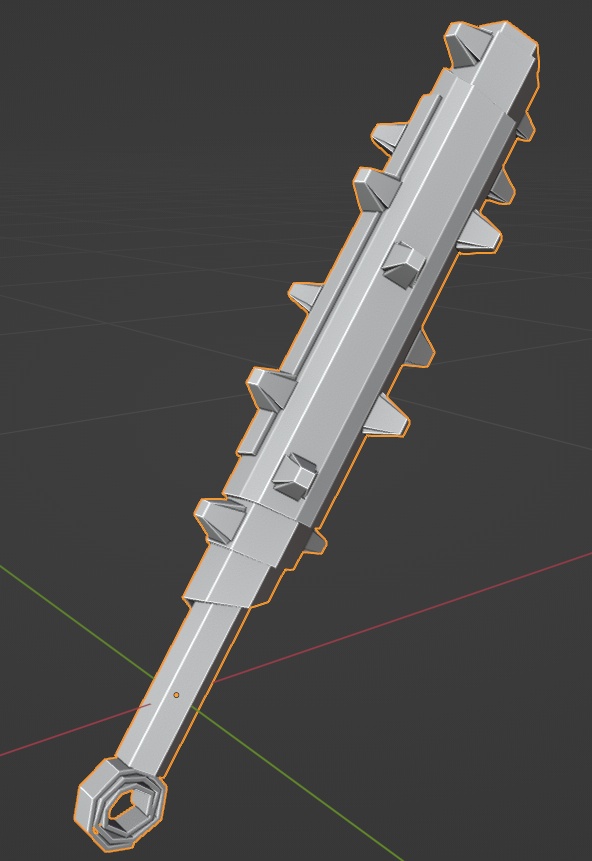Click the upper square stud on the mace body
592x861 pixels.
[404, 265]
